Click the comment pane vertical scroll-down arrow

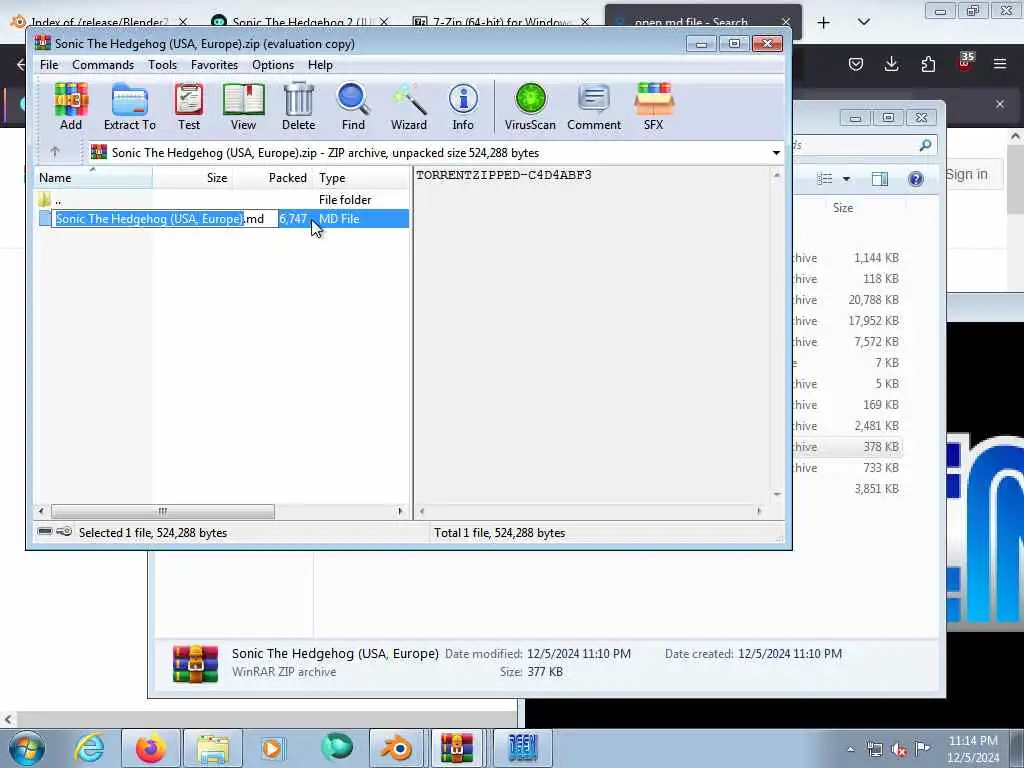tap(777, 494)
